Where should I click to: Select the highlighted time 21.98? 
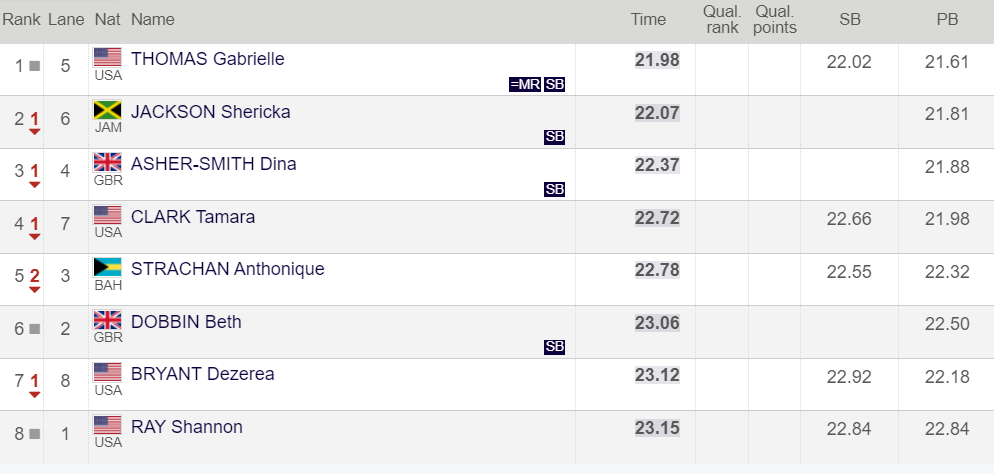tap(657, 60)
